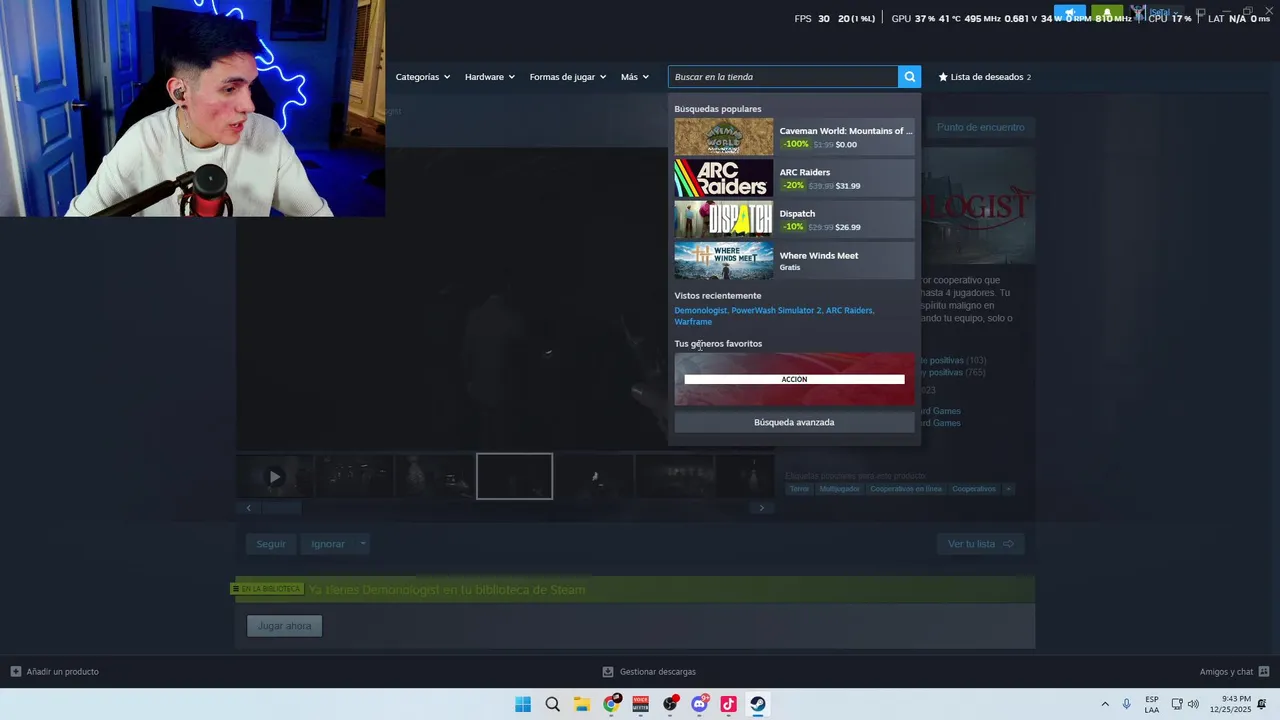The height and width of the screenshot is (720, 1280).
Task: Click the Añadir un producto plus icon
Action: click(x=16, y=672)
